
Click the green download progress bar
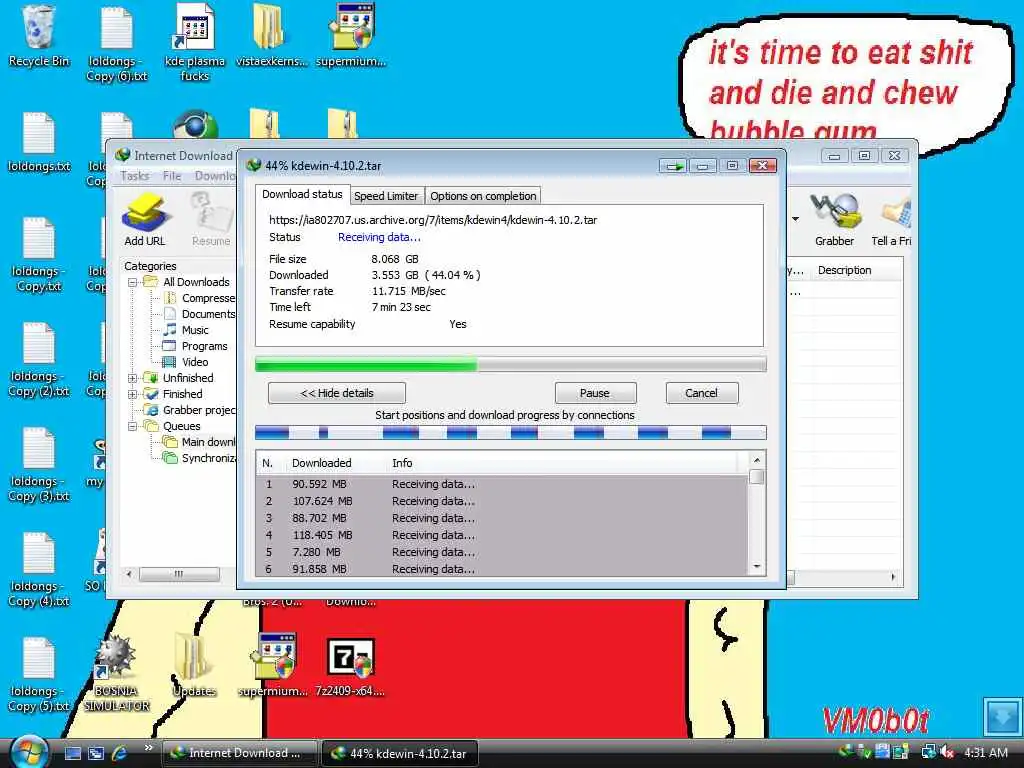(x=510, y=364)
